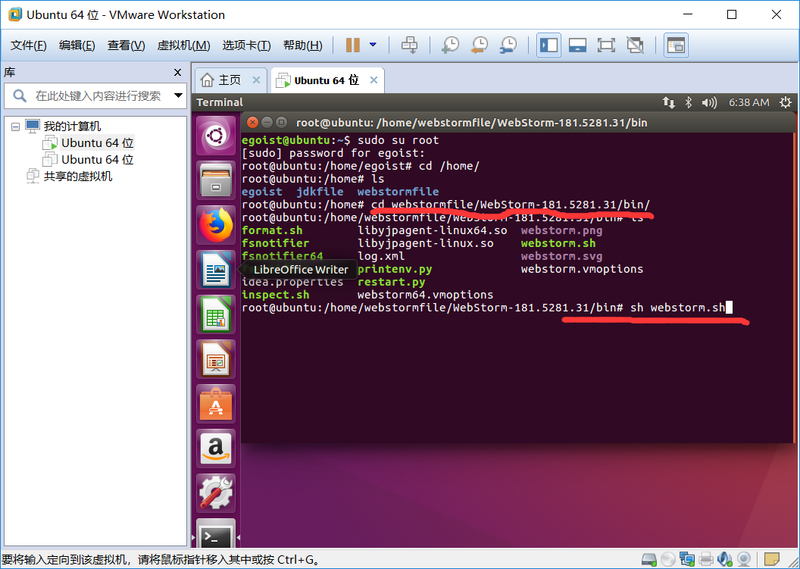This screenshot has width=800, height=569.
Task: Click the CD/DVD drive status icon
Action: 668,559
